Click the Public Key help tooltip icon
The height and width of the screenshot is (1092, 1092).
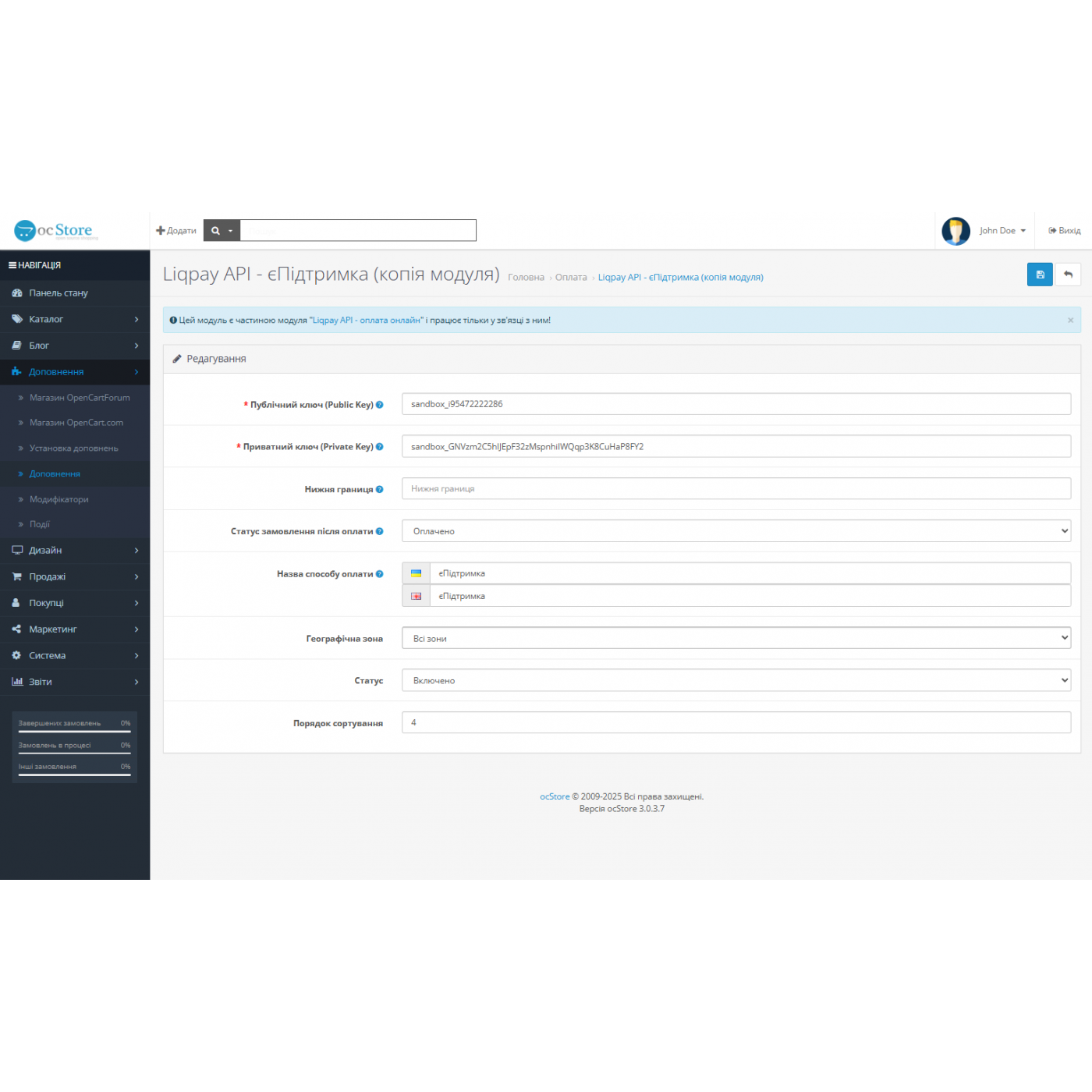[x=380, y=405]
